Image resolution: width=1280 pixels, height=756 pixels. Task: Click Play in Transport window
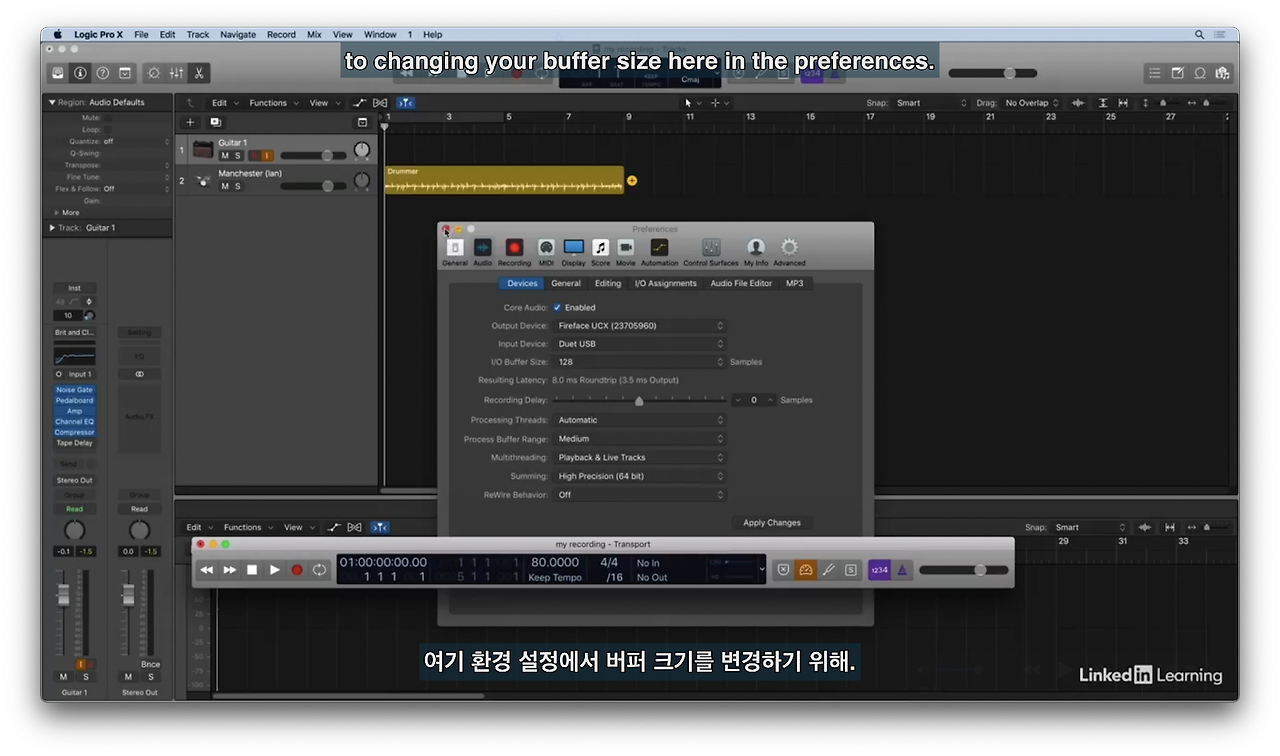click(274, 570)
